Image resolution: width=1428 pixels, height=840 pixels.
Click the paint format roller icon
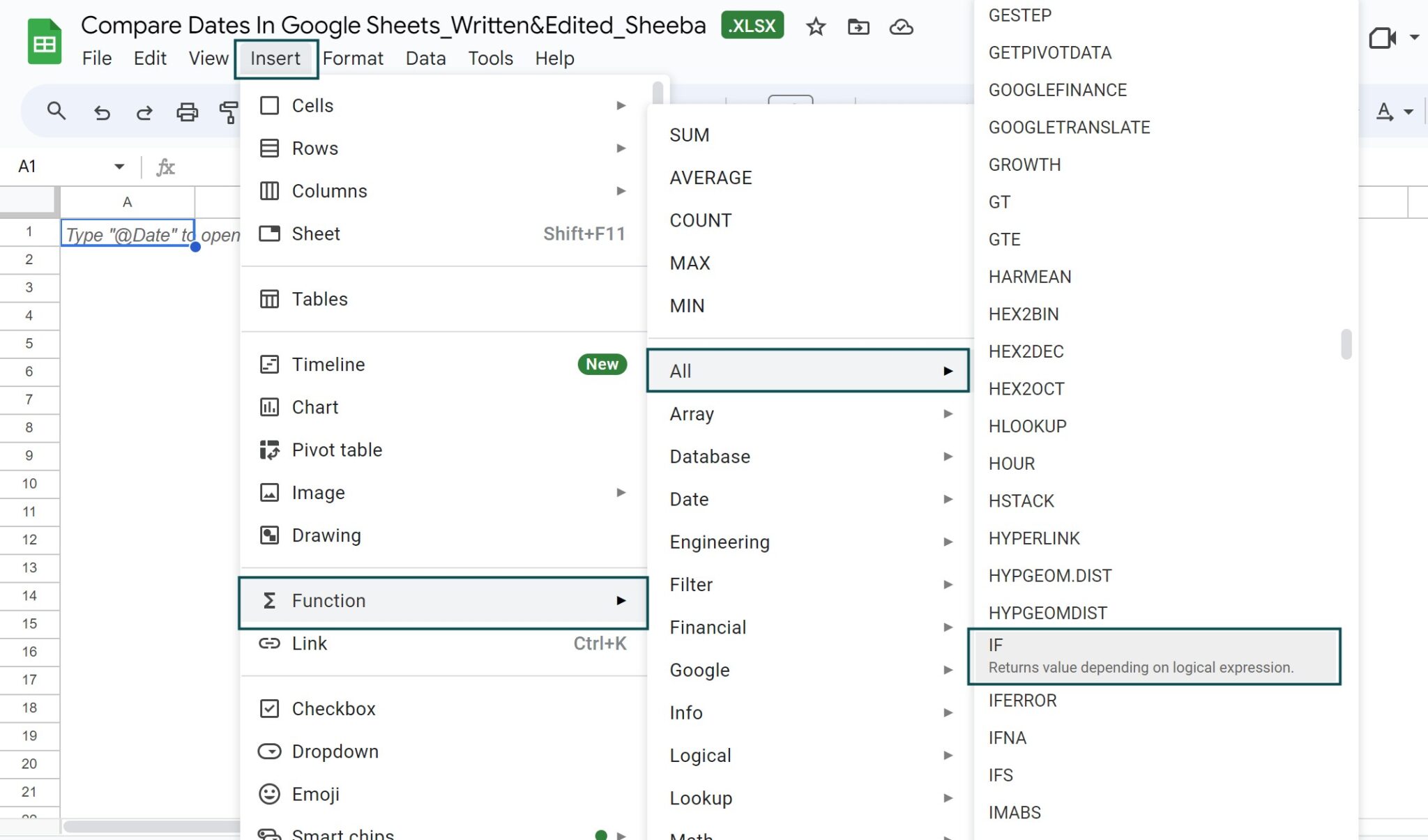[228, 112]
